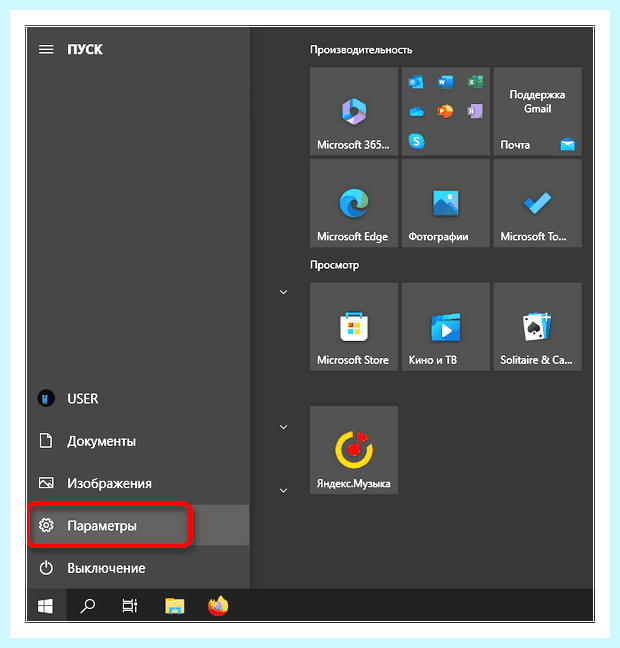The image size is (620, 648).
Task: Open the Microsoft To Do tile
Action: click(537, 203)
